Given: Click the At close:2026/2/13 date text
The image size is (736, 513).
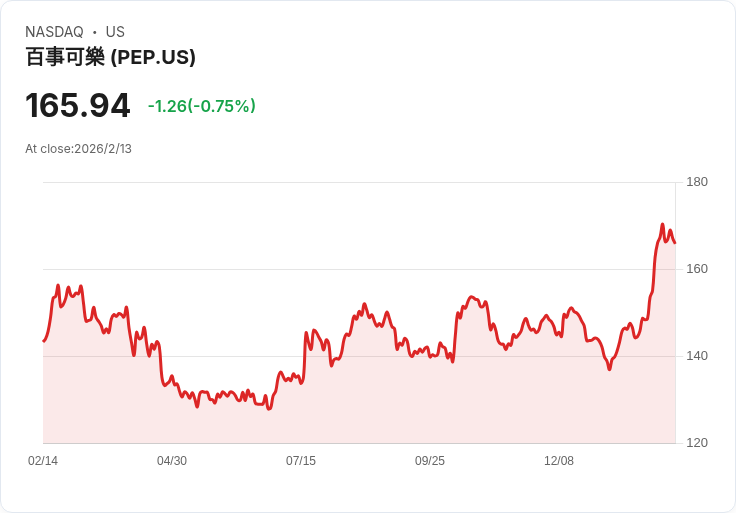Looking at the screenshot, I should 78,149.
